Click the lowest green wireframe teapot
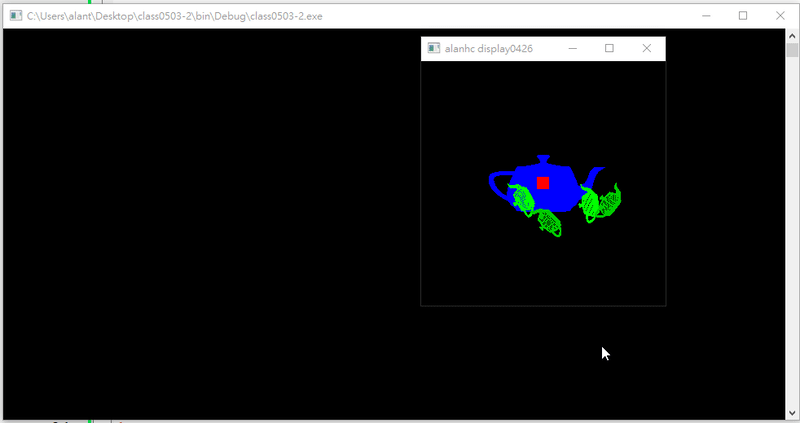This screenshot has height=423, width=800. (x=549, y=223)
